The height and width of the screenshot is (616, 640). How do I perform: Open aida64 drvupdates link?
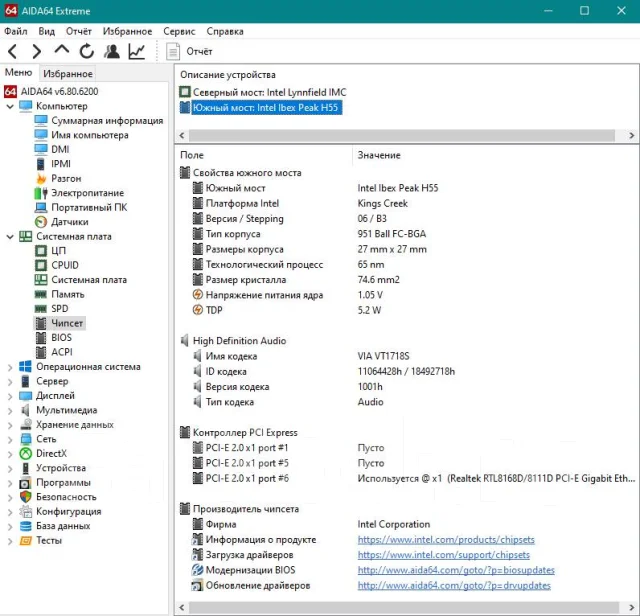[x=454, y=585]
